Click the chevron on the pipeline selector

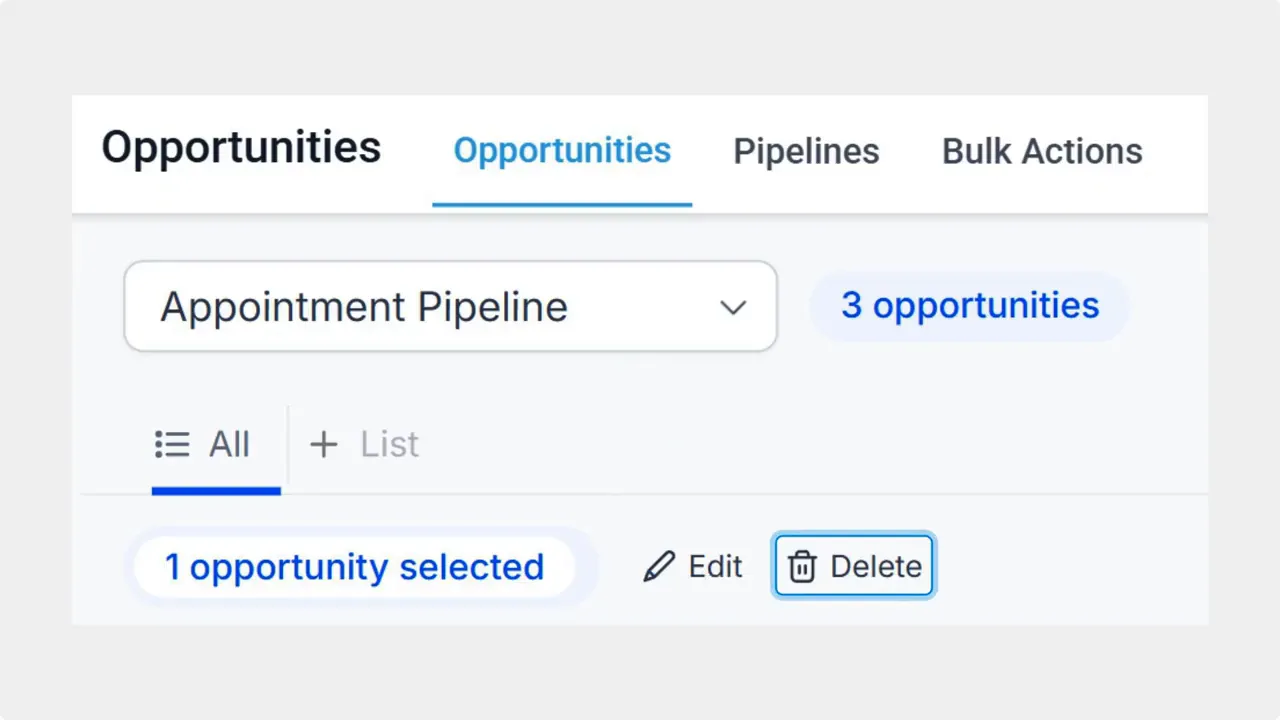tap(733, 308)
